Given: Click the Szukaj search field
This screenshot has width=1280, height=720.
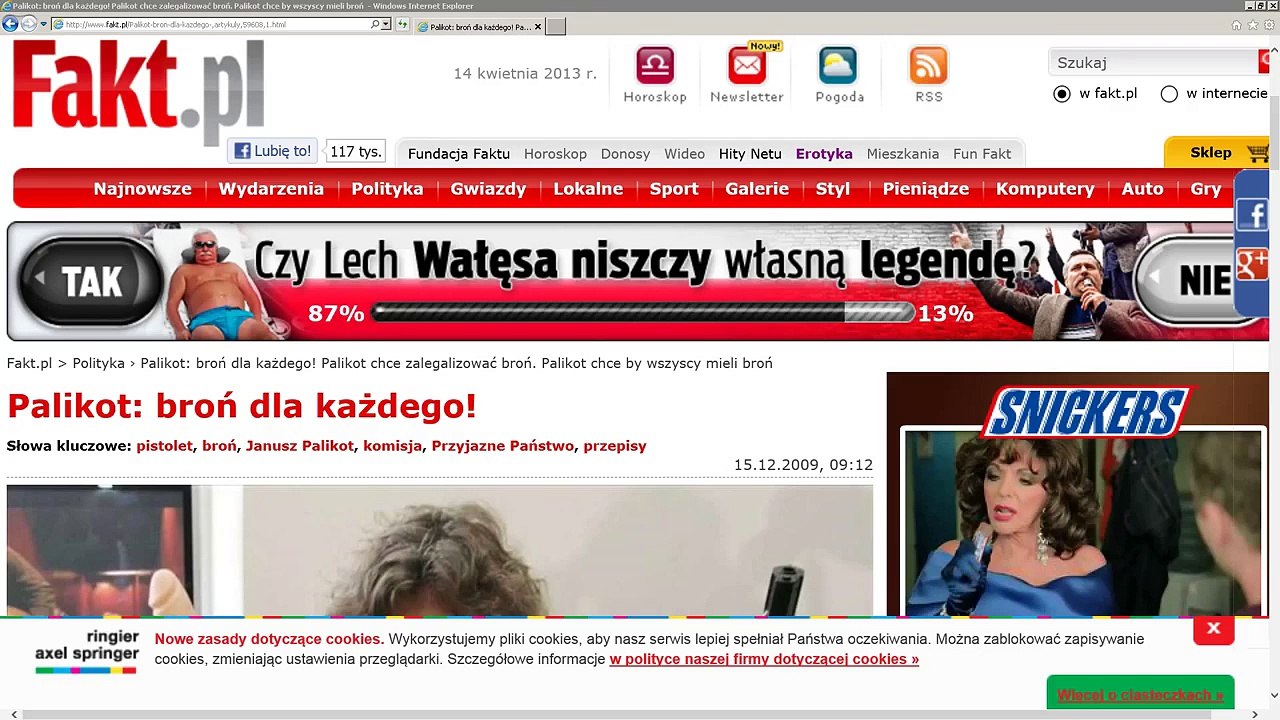Looking at the screenshot, I should pos(1153,62).
